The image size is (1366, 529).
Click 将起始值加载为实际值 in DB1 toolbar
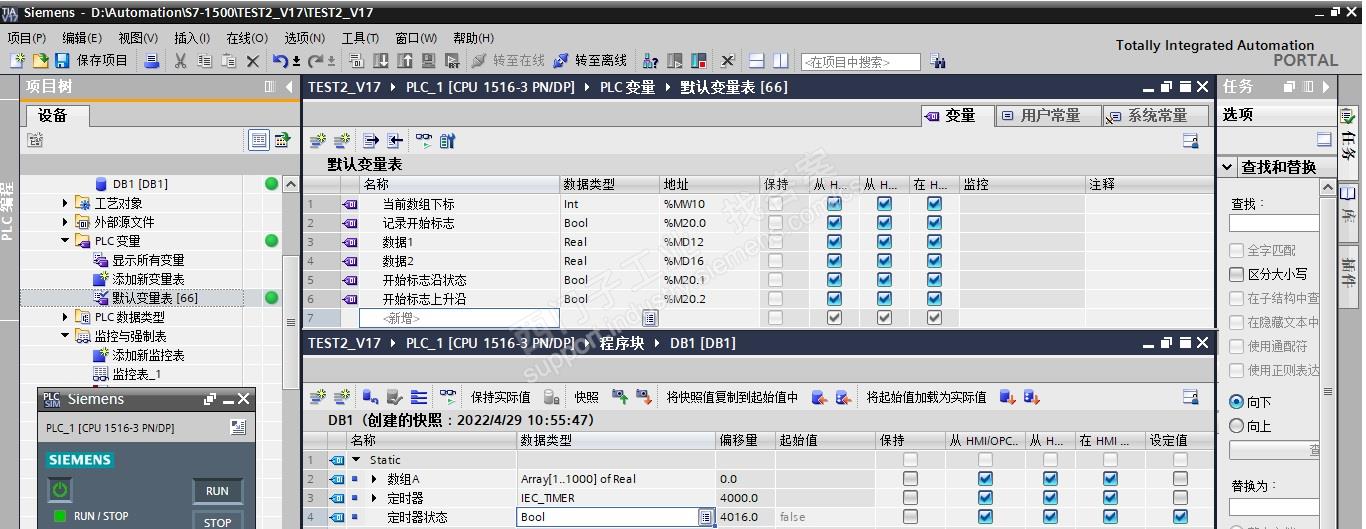926,397
